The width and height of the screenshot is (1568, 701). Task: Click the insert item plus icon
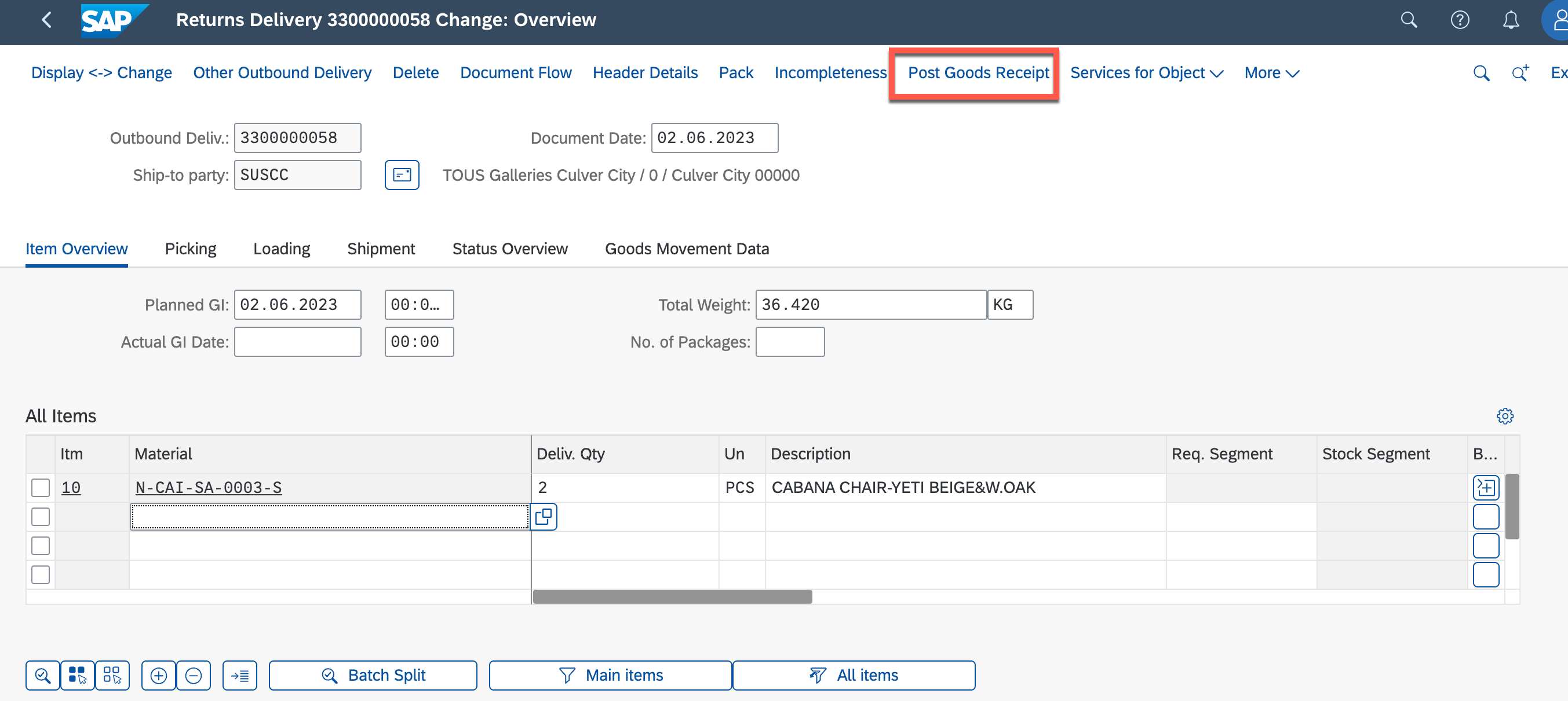click(158, 676)
